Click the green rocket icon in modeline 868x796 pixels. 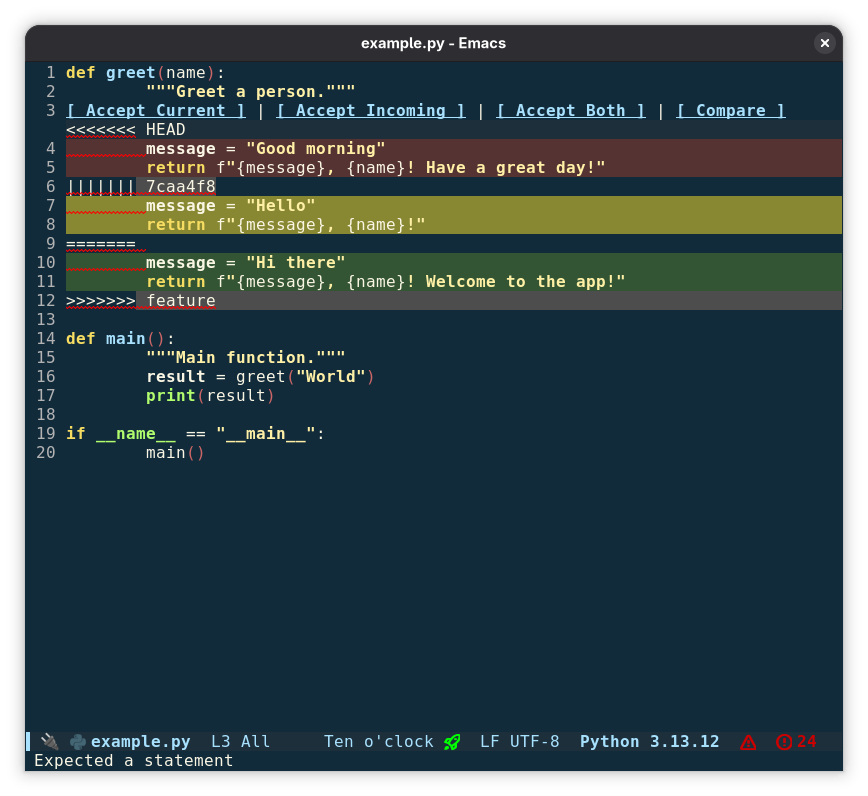pyautogui.click(x=452, y=742)
